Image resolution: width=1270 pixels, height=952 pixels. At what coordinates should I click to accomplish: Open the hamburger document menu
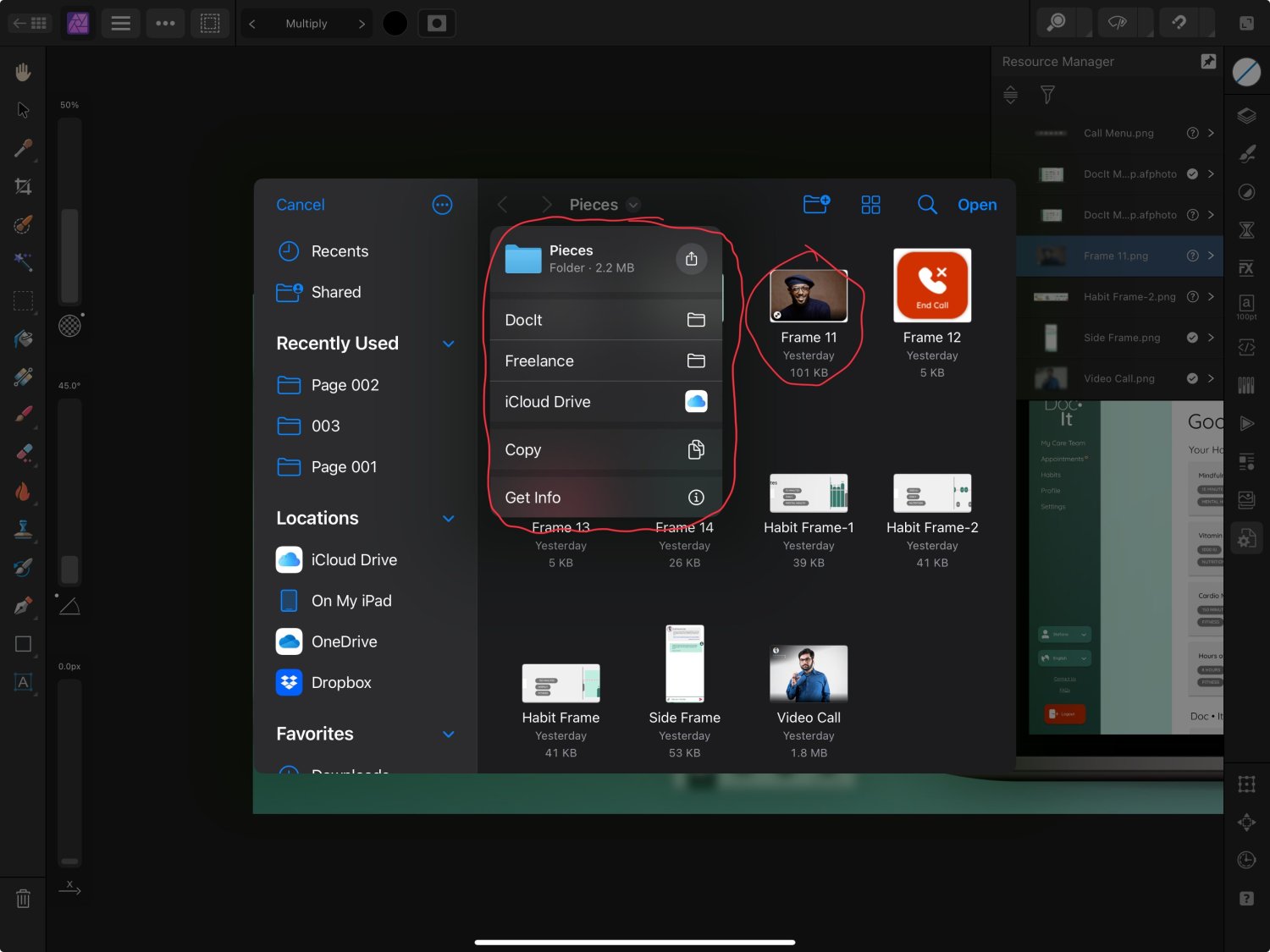click(x=121, y=23)
